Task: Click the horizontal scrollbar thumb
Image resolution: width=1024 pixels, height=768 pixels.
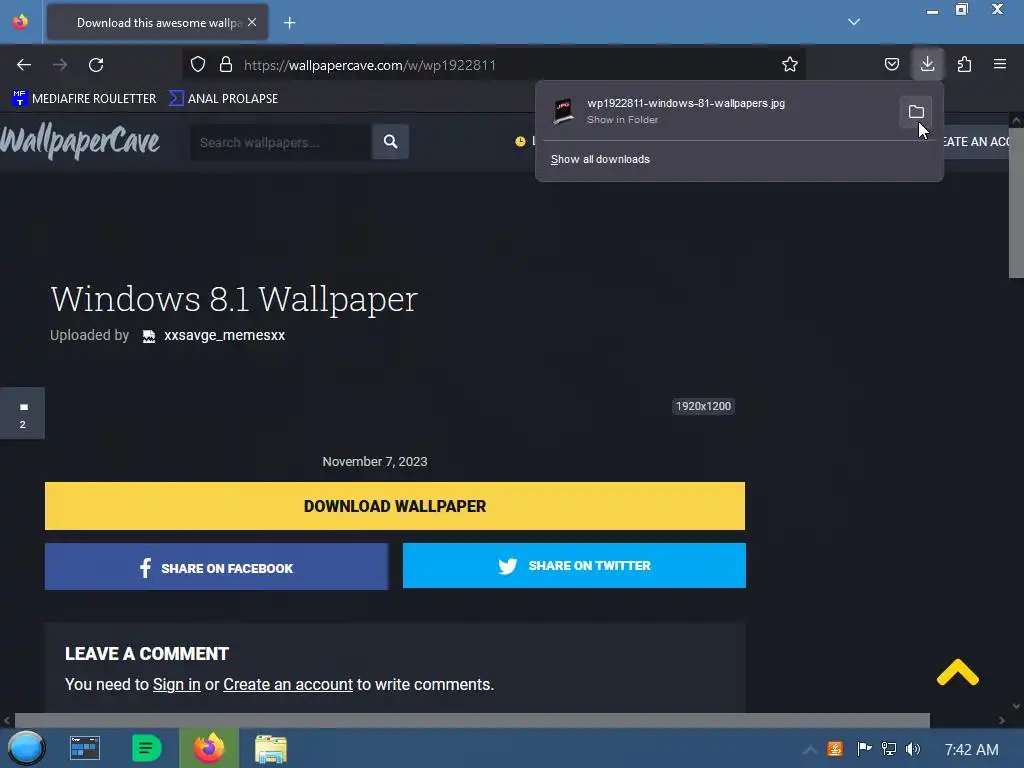Action: pyautogui.click(x=472, y=720)
